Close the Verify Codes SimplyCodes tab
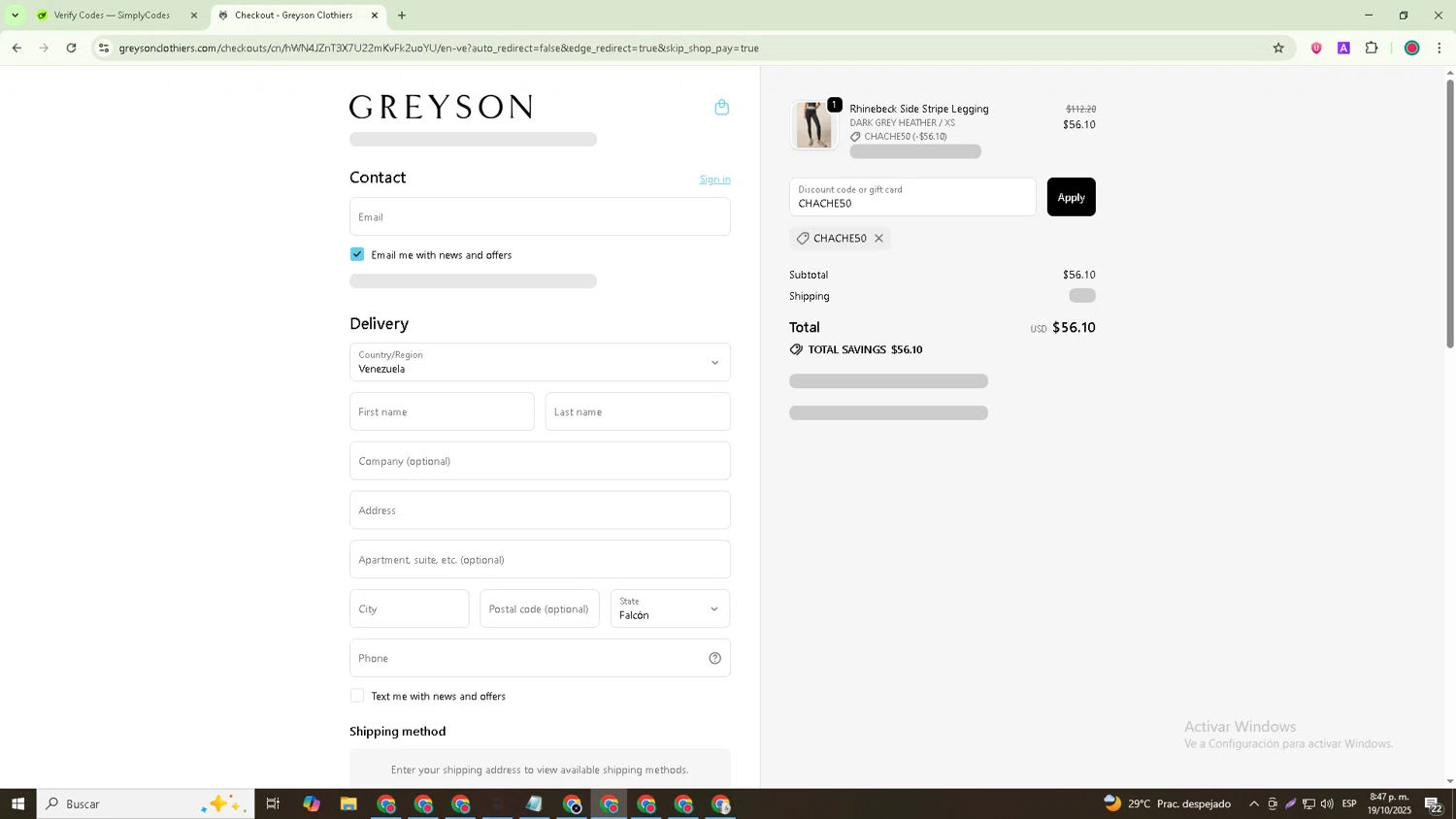Screen dimensions: 1456x819 193,16
